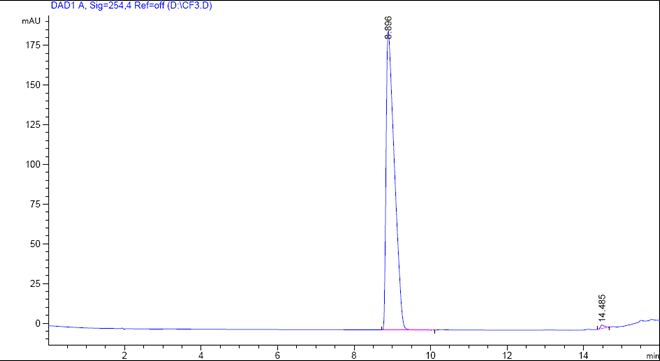This screenshot has height=361, width=660.
Task: Click the 175 value on the y-axis
Action: [x=35, y=45]
